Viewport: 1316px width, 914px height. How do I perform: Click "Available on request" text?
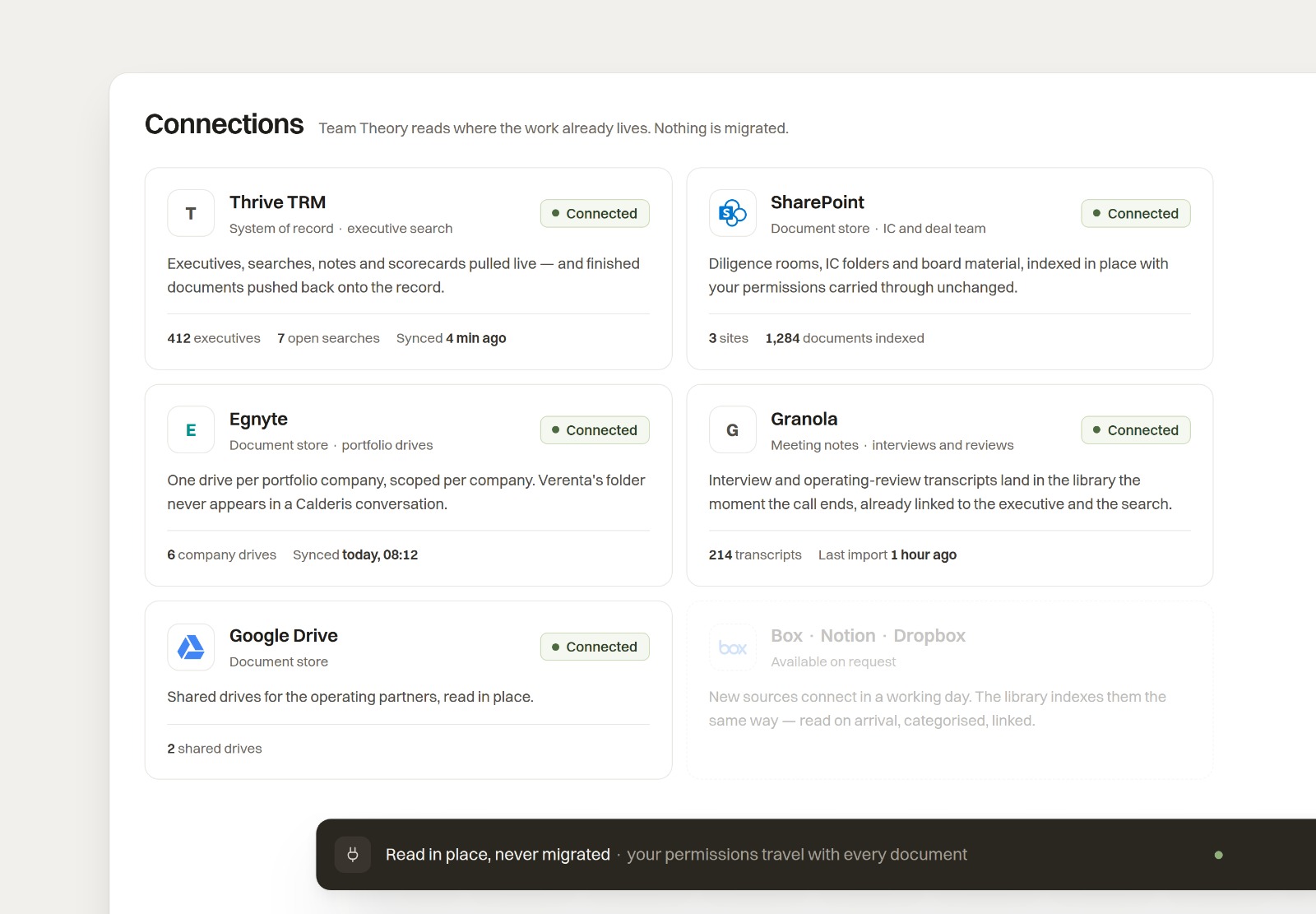pos(833,661)
